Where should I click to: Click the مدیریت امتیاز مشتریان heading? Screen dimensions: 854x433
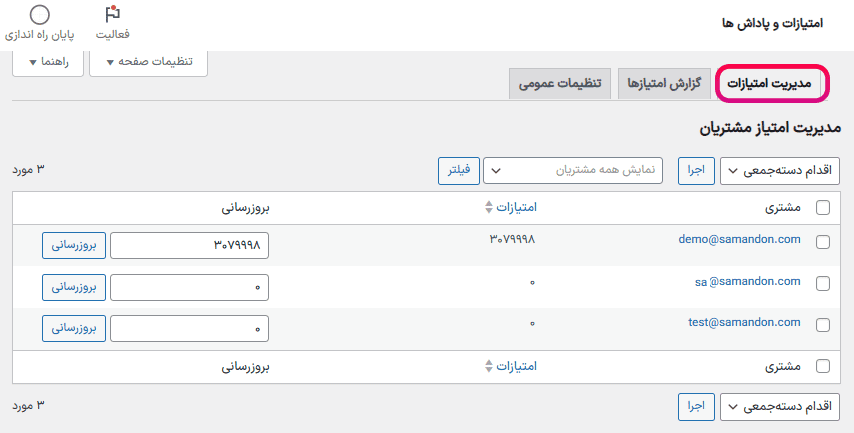coord(770,128)
